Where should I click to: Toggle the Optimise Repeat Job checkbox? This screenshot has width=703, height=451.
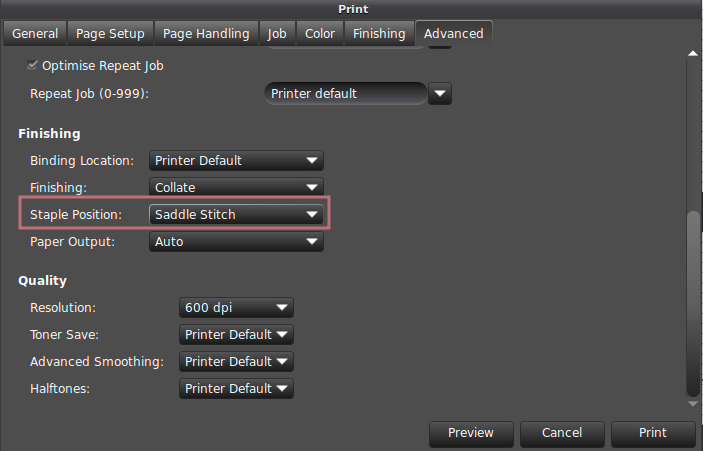coord(30,65)
